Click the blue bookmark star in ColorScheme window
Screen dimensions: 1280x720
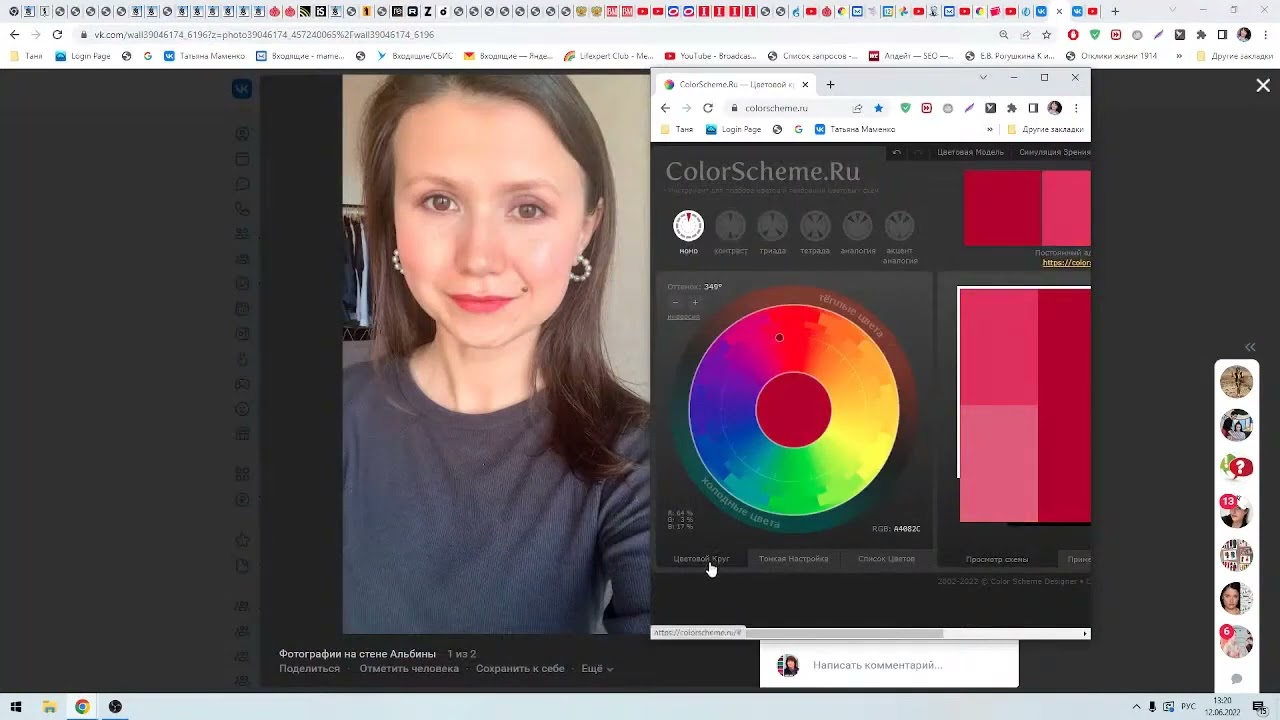click(x=878, y=108)
